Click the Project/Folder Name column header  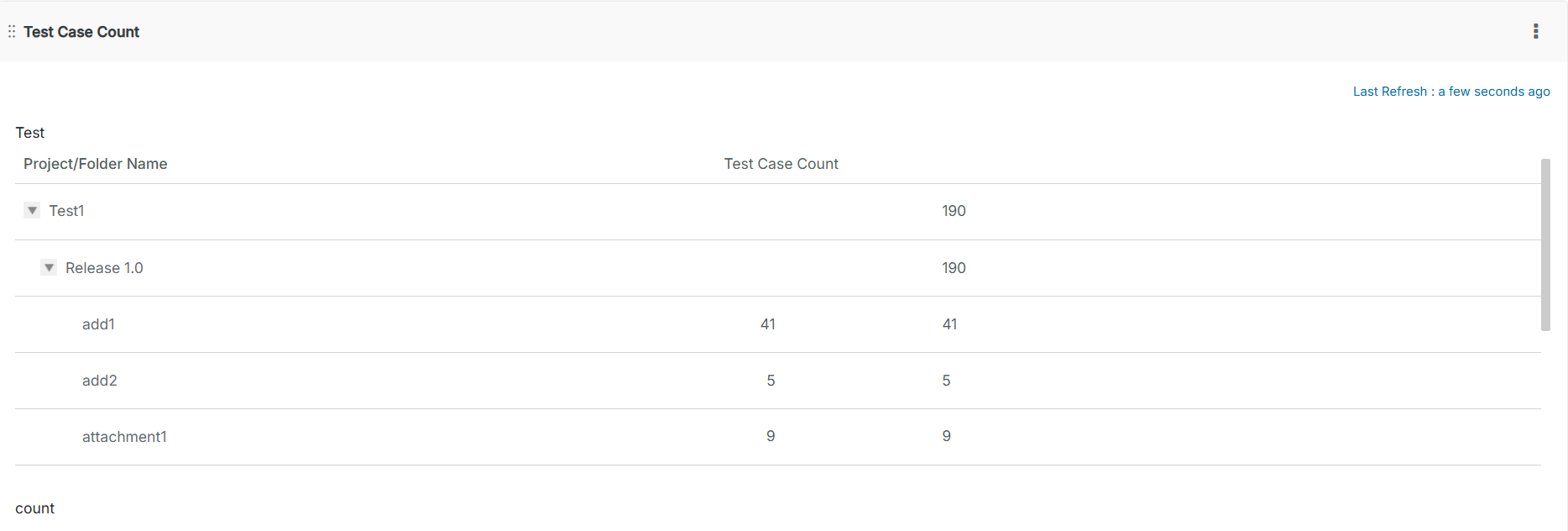[x=95, y=163]
